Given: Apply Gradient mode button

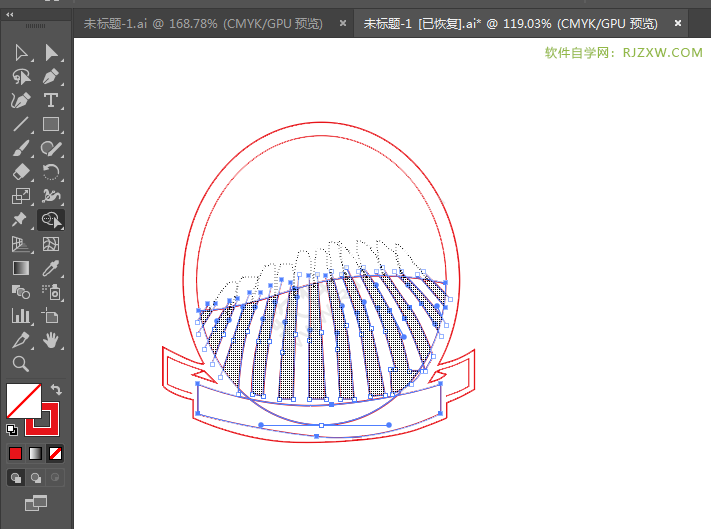Looking at the screenshot, I should tap(35, 453).
